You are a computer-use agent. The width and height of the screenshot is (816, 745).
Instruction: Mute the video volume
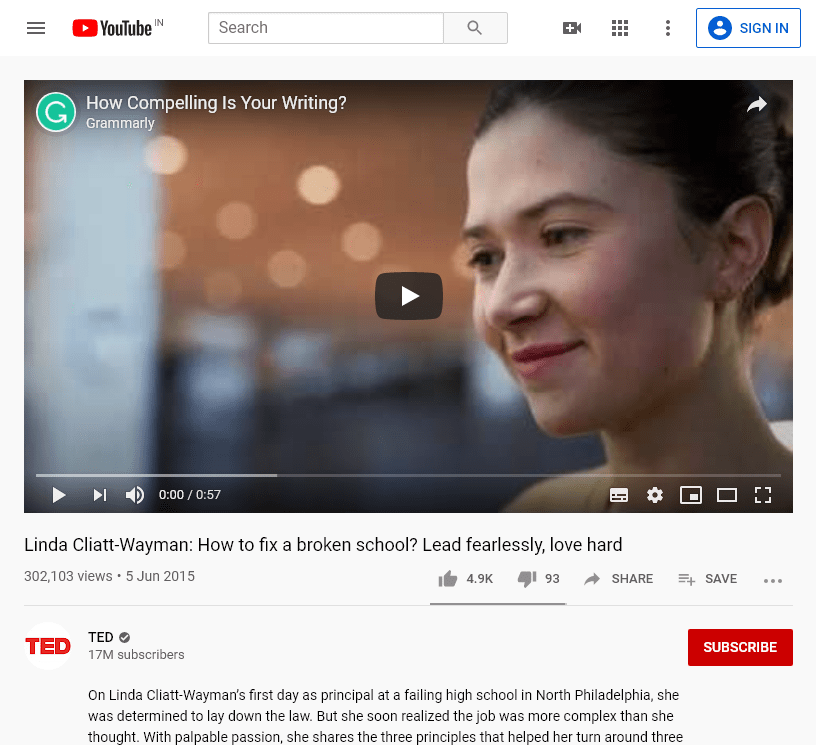click(135, 495)
